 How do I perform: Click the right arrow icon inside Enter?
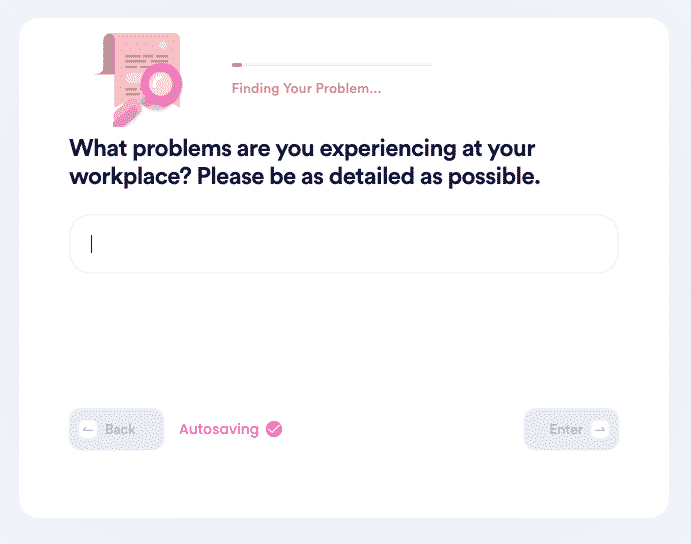(600, 429)
